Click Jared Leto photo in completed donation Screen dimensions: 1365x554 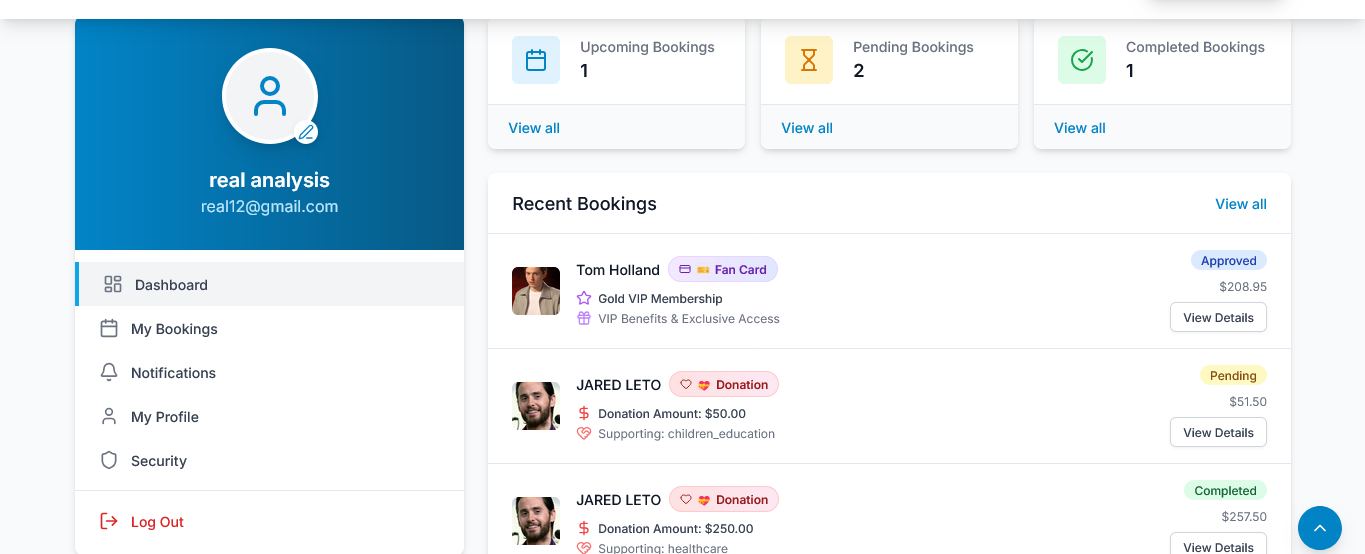[536, 521]
